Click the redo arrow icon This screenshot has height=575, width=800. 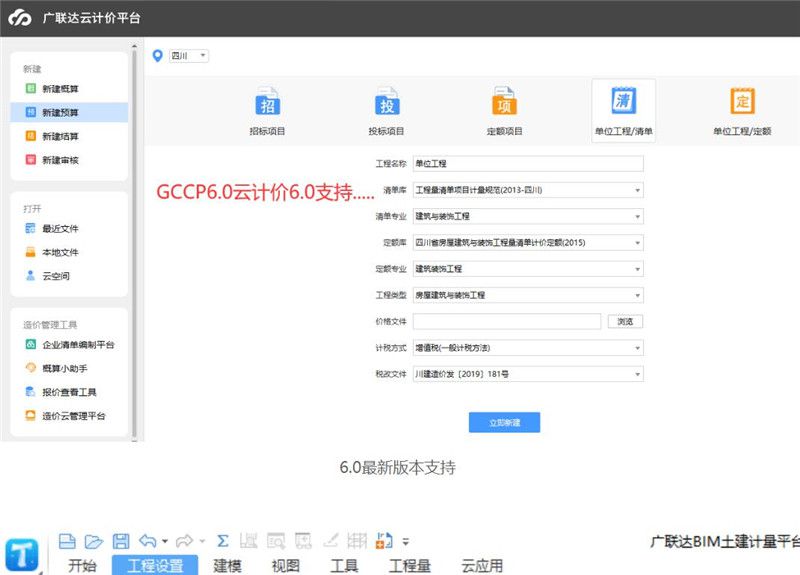184,541
